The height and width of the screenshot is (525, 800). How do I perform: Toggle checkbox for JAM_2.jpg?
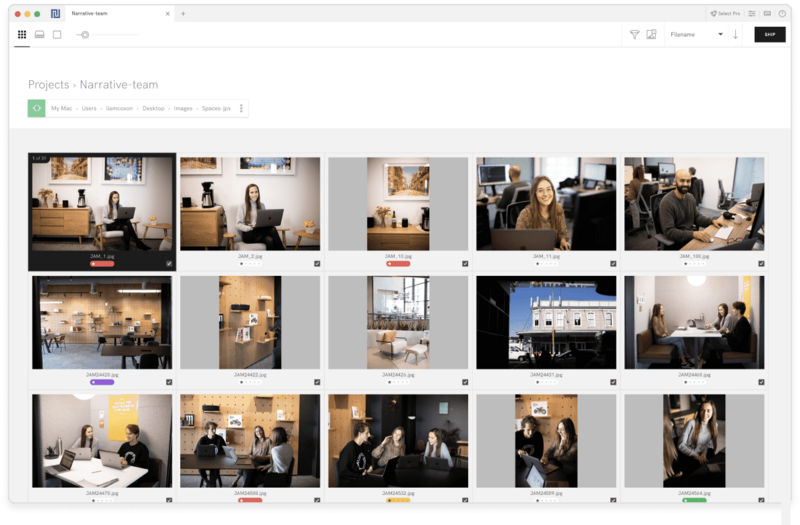317,264
